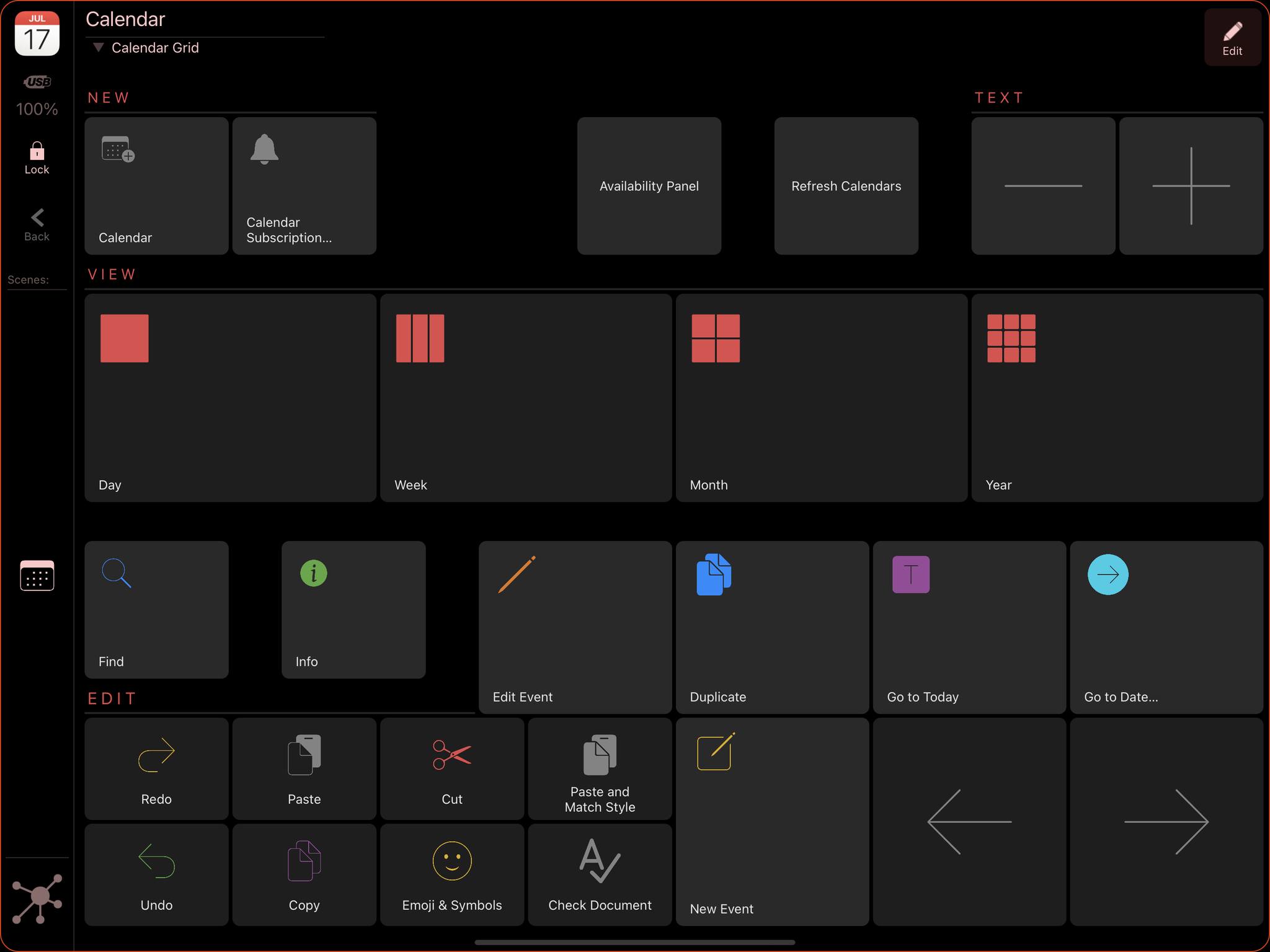Toggle the Lock in the sidebar
The image size is (1270, 952).
pos(37,158)
